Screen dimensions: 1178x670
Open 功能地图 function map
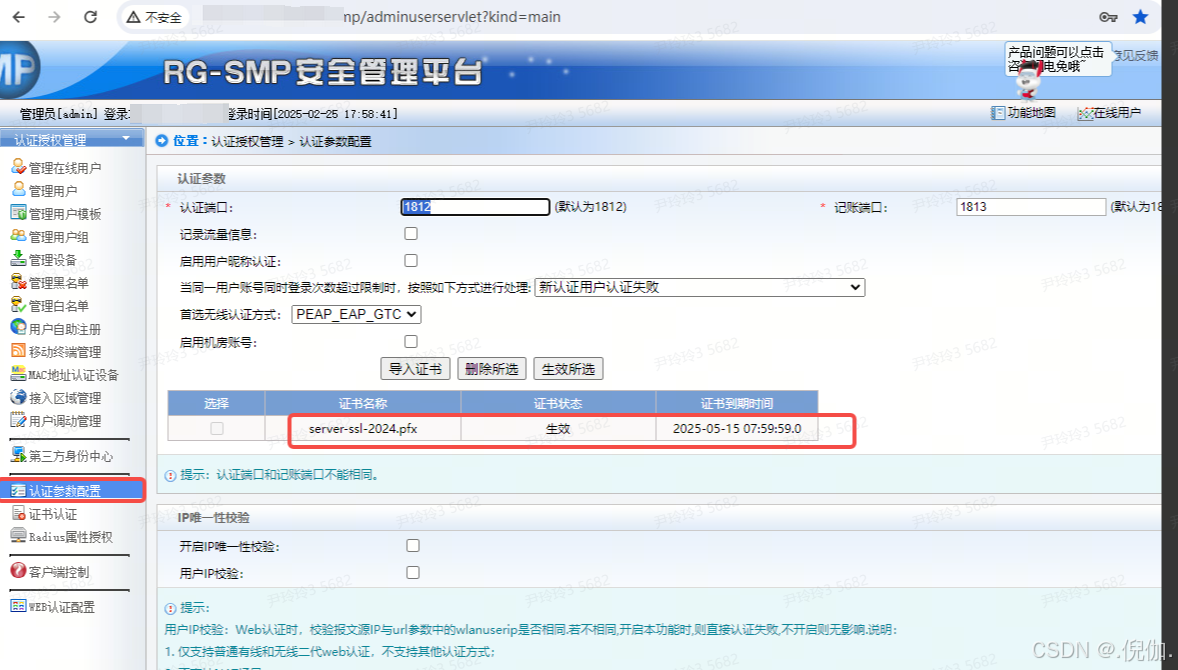pyautogui.click(x=1023, y=113)
